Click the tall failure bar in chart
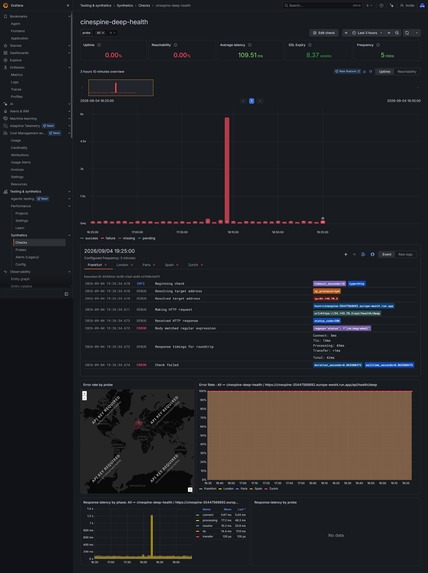 pyautogui.click(x=227, y=170)
